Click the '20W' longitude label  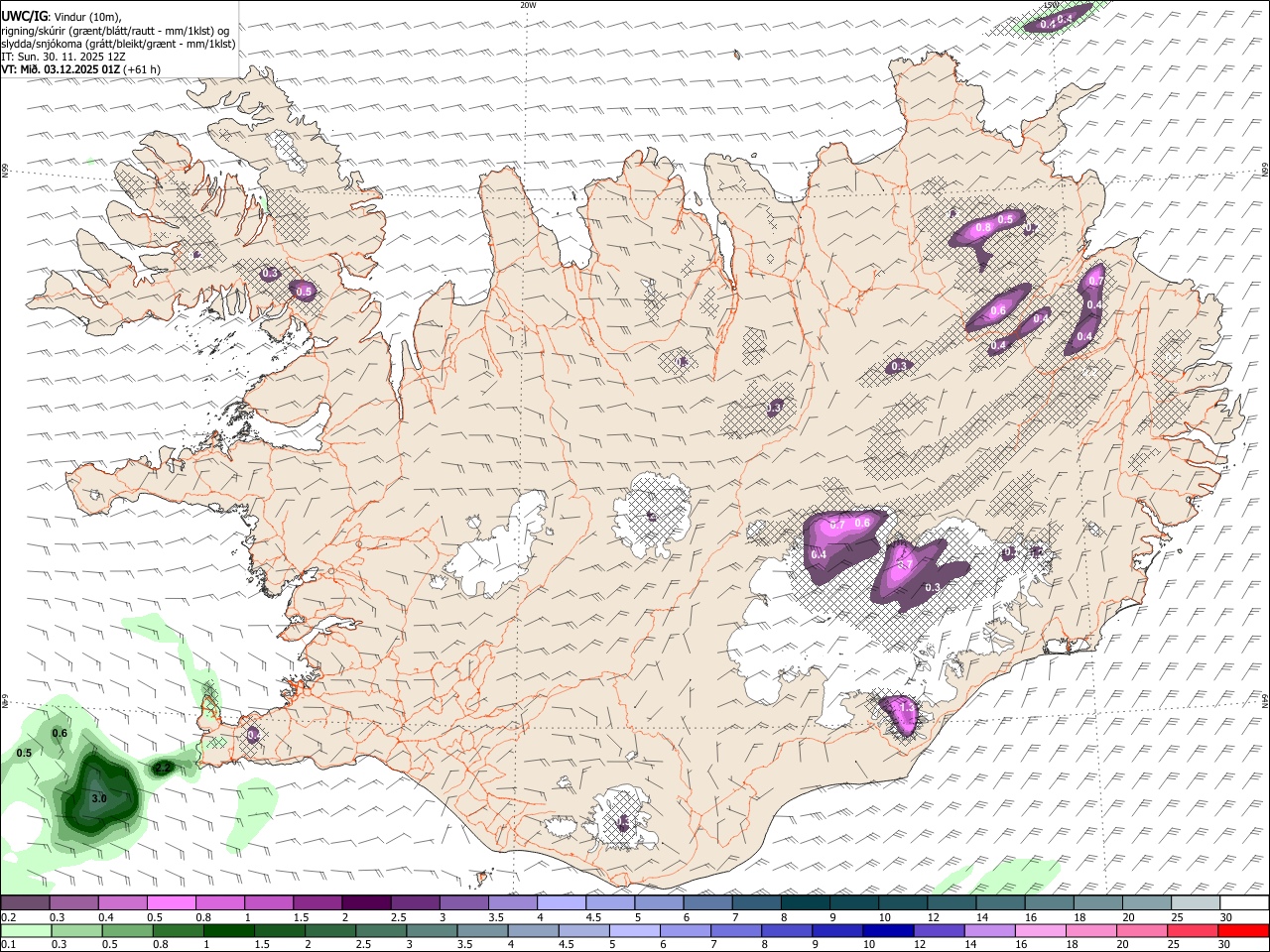pos(529,5)
